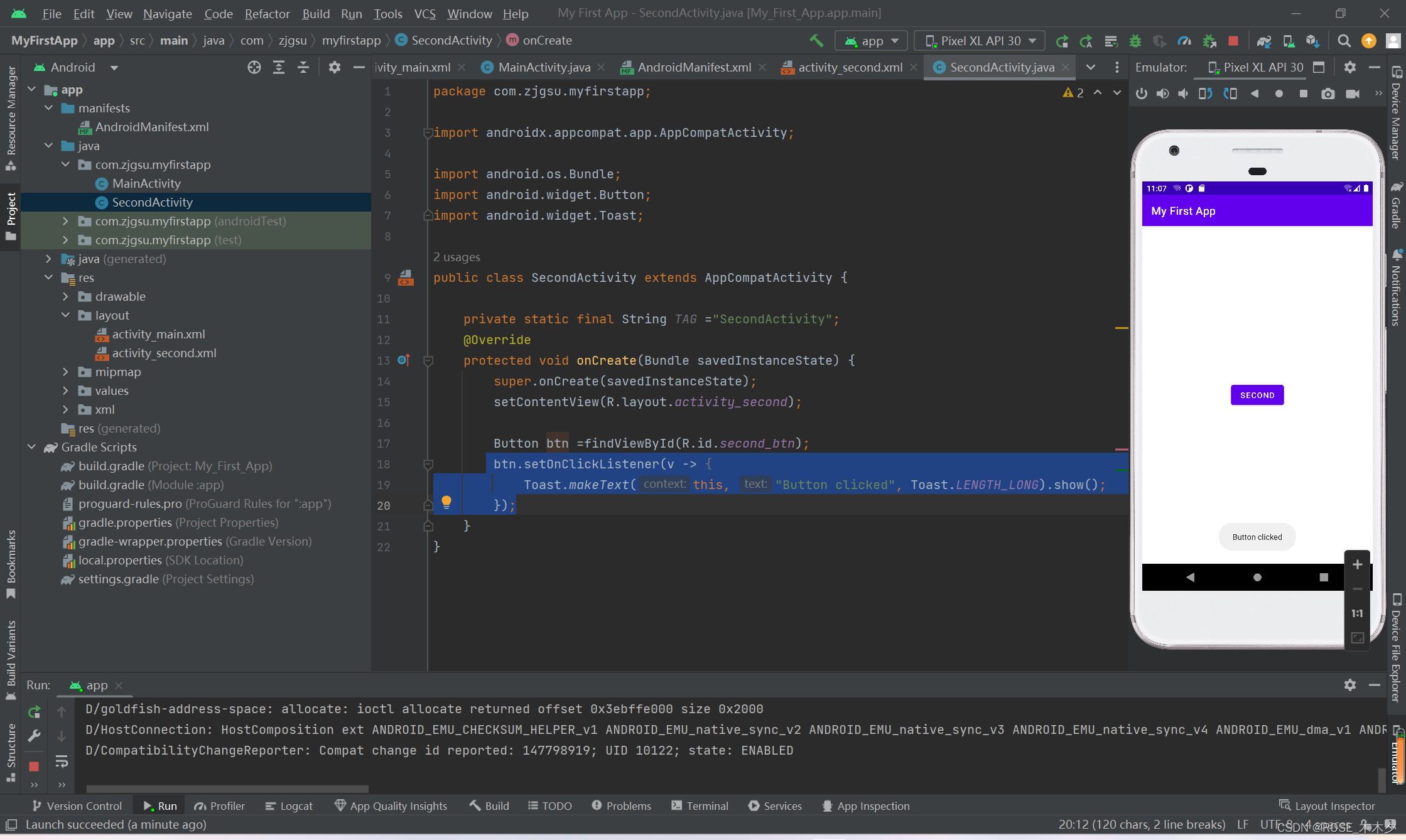
Task: Open the Refactor menu
Action: click(x=267, y=13)
